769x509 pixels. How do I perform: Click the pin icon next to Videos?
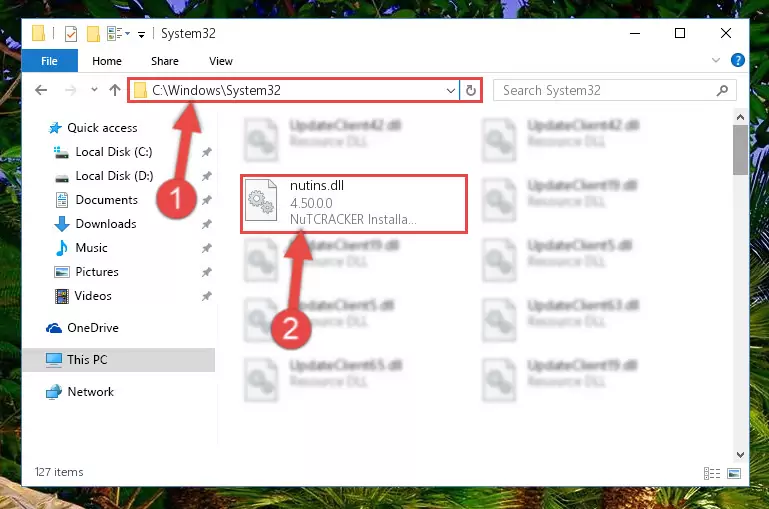point(207,296)
